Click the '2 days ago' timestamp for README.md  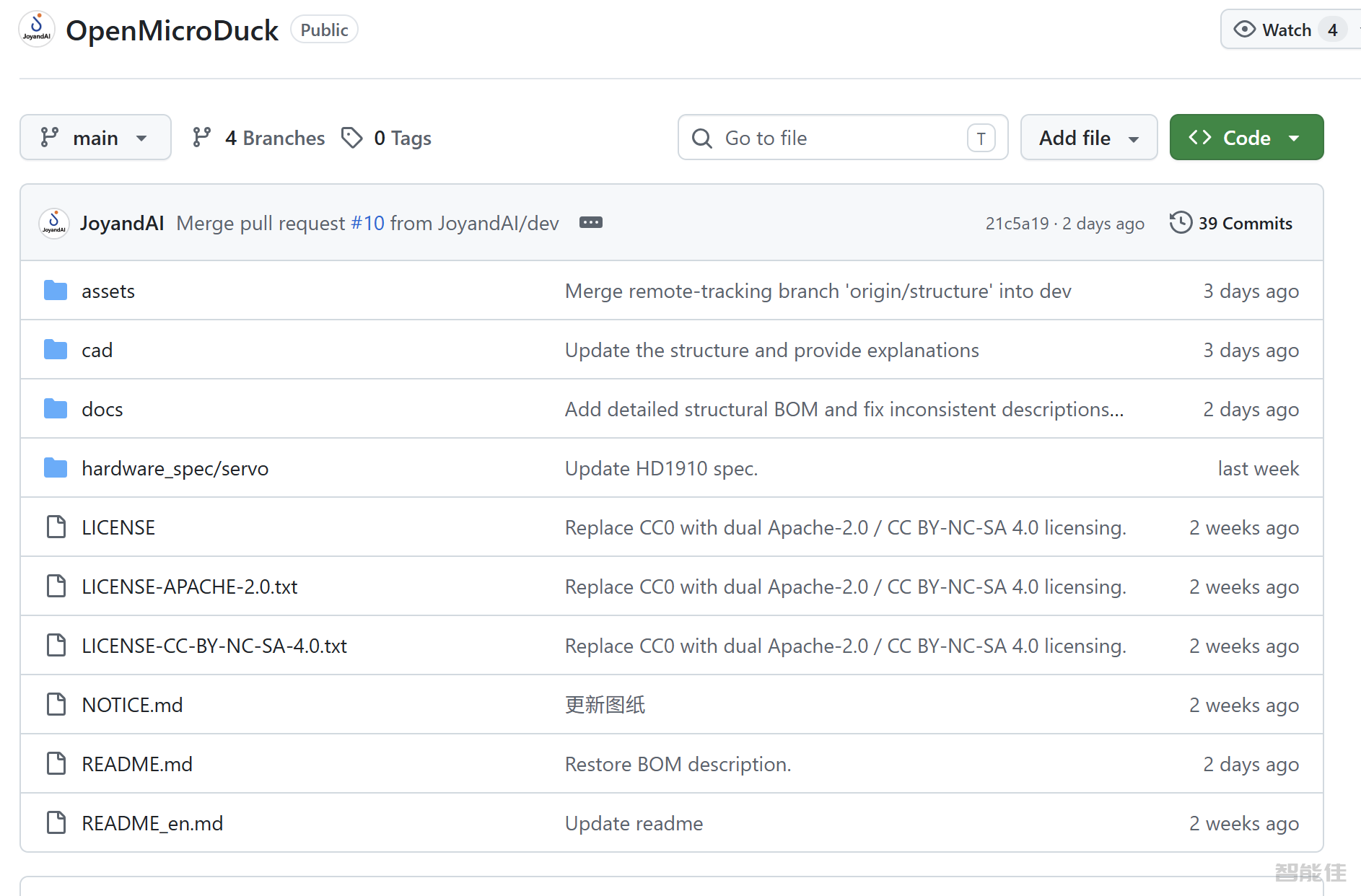coord(1251,764)
